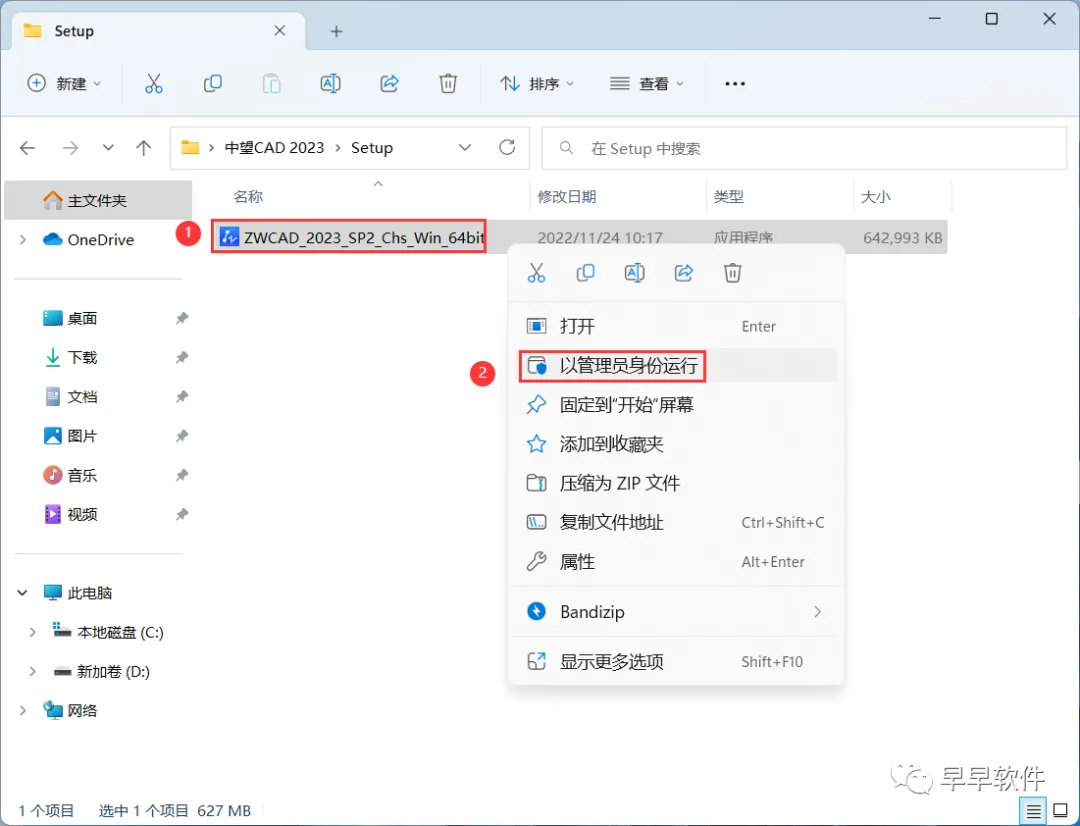
Task: Click the Cut icon in the top toolbar
Action: (x=154, y=83)
